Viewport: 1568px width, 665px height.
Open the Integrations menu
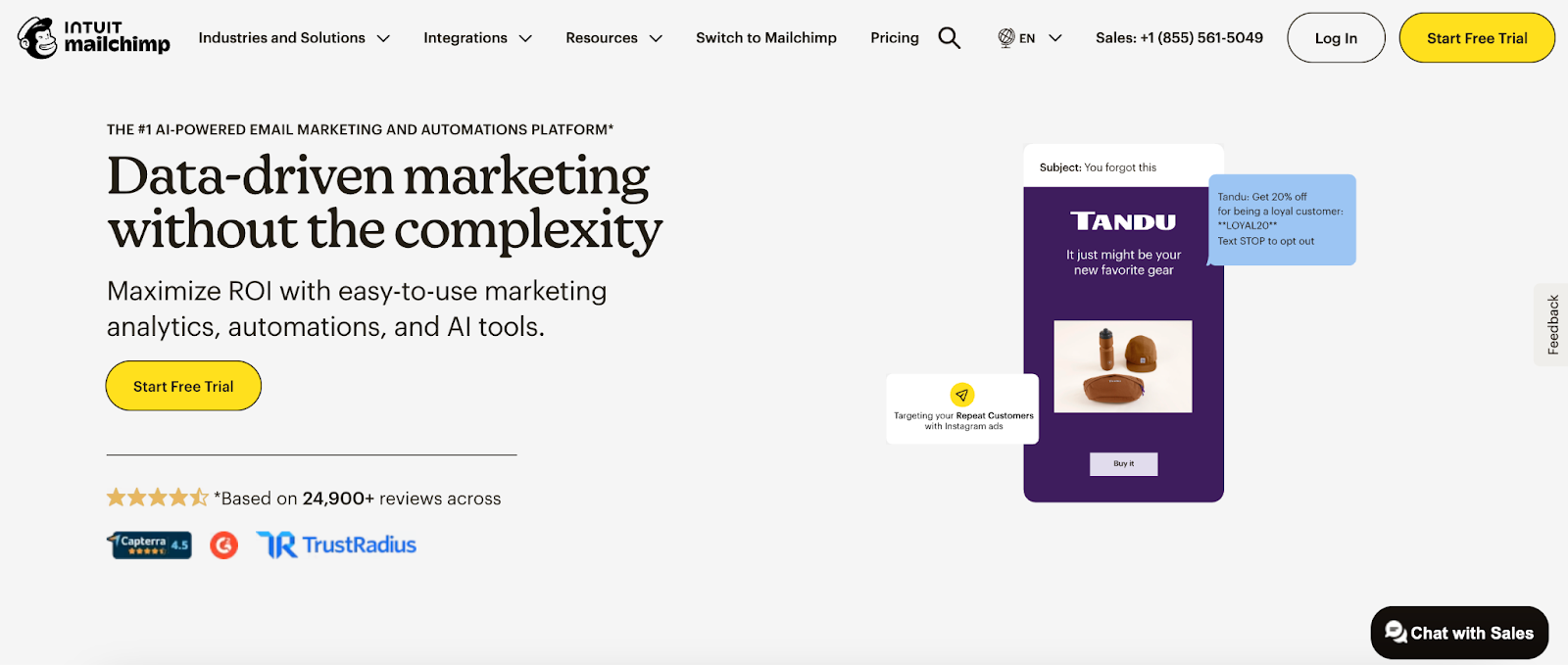click(477, 38)
